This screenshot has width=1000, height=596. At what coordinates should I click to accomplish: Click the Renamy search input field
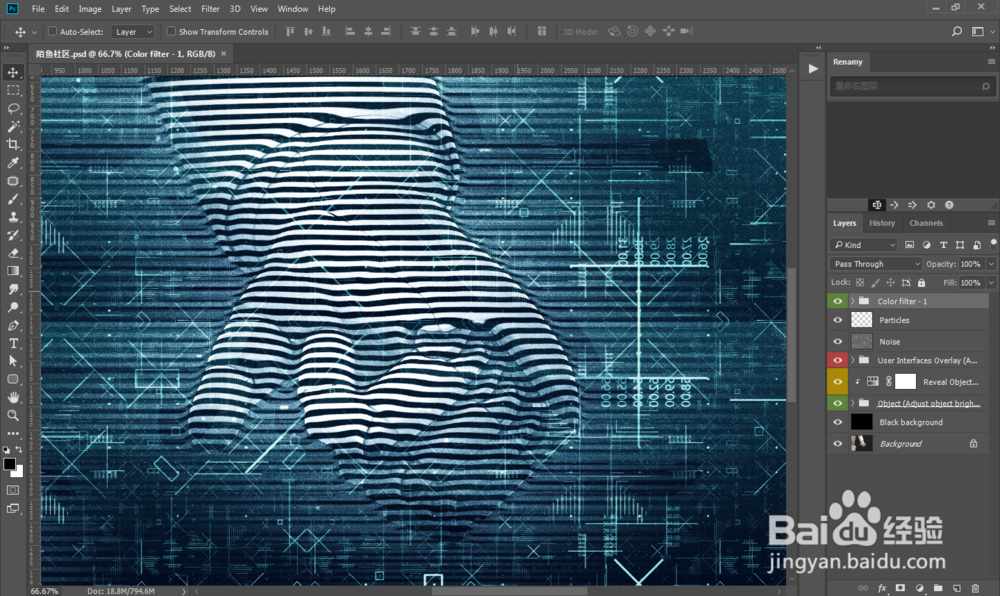[x=911, y=86]
